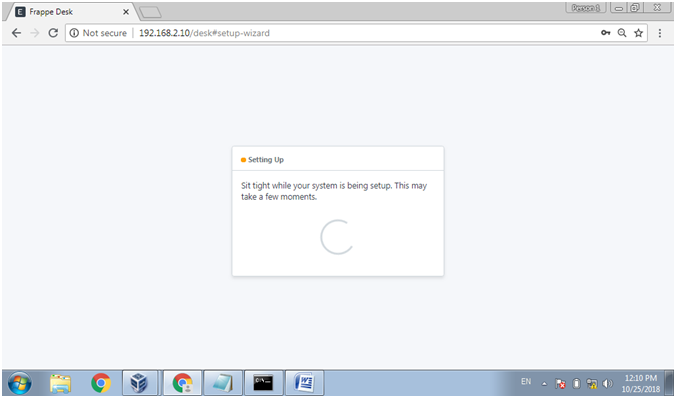Switch to the active Chrome window in taskbar
Image resolution: width=676 pixels, height=398 pixels.
[x=182, y=383]
